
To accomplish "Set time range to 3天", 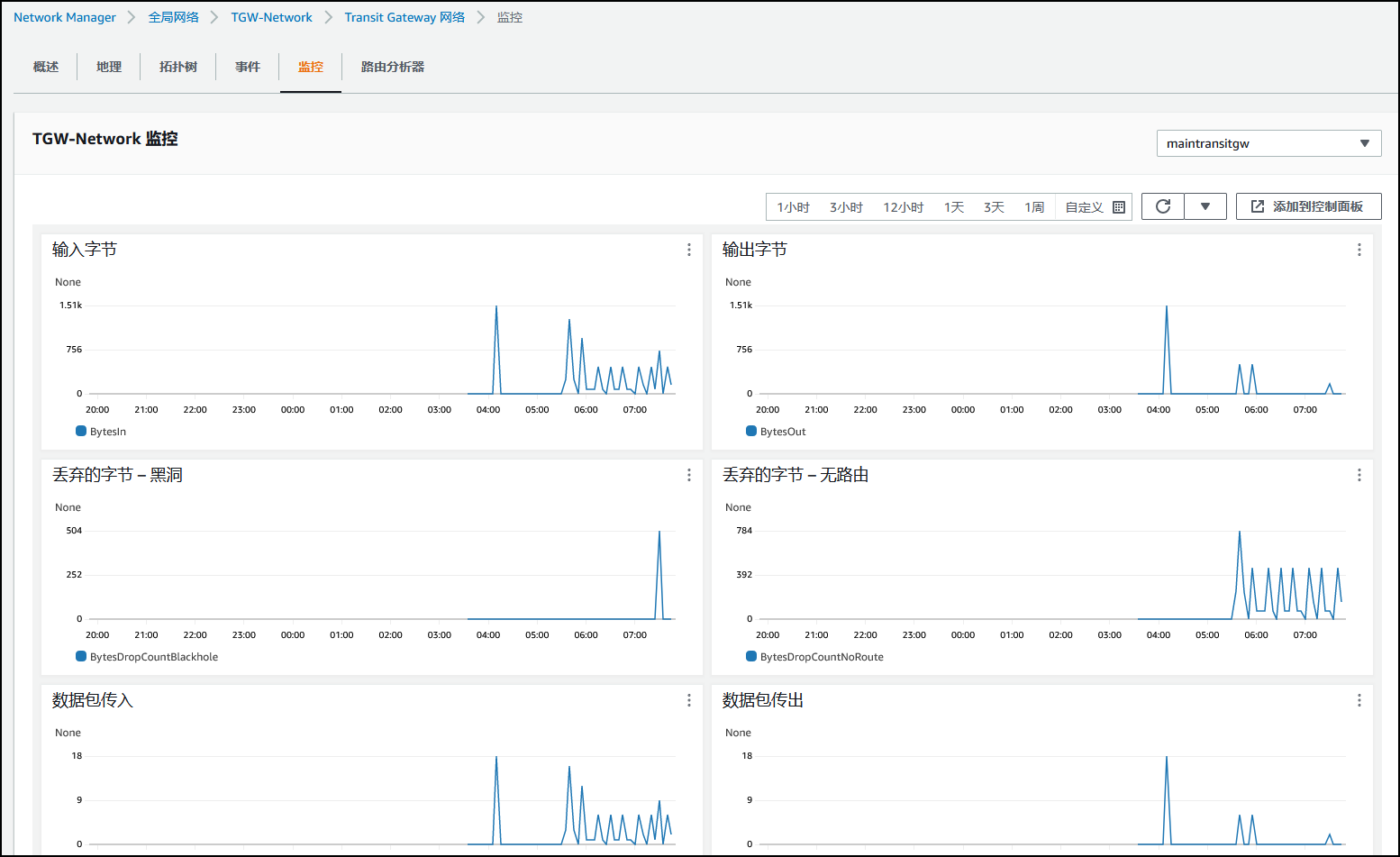I will [x=994, y=207].
